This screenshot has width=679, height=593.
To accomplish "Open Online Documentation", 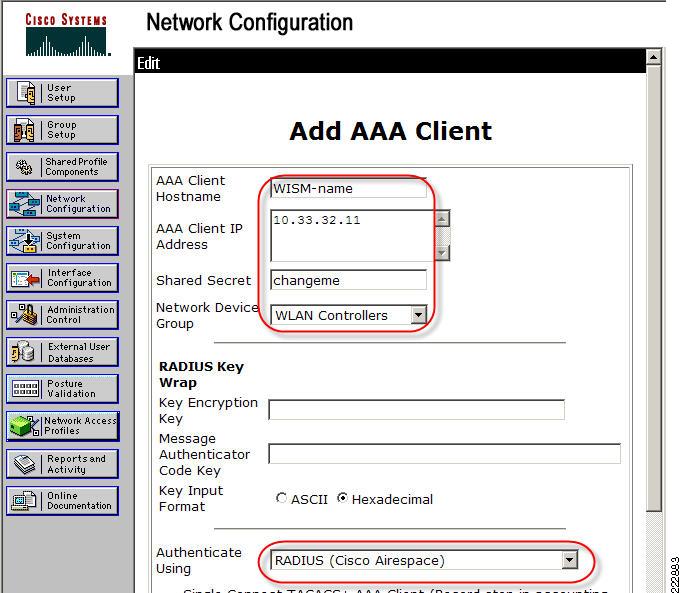I will (x=62, y=501).
